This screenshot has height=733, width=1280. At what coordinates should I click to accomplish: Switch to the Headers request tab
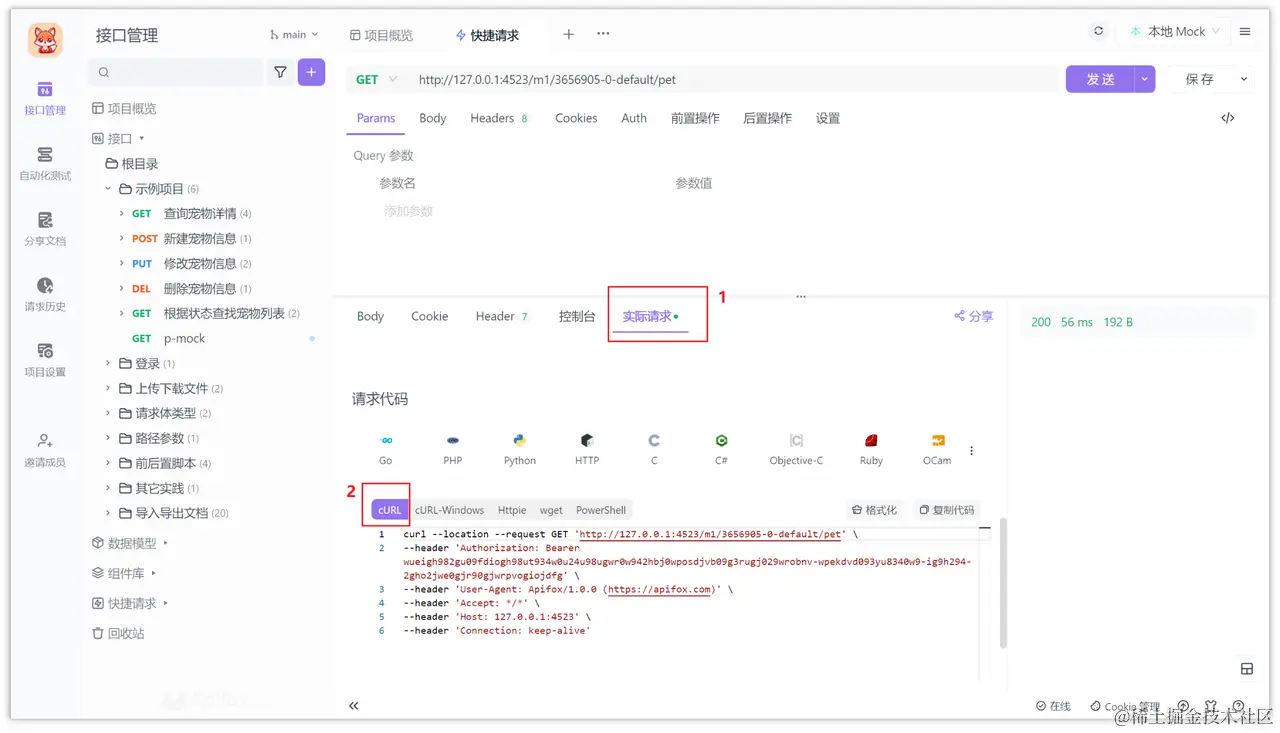pos(498,118)
